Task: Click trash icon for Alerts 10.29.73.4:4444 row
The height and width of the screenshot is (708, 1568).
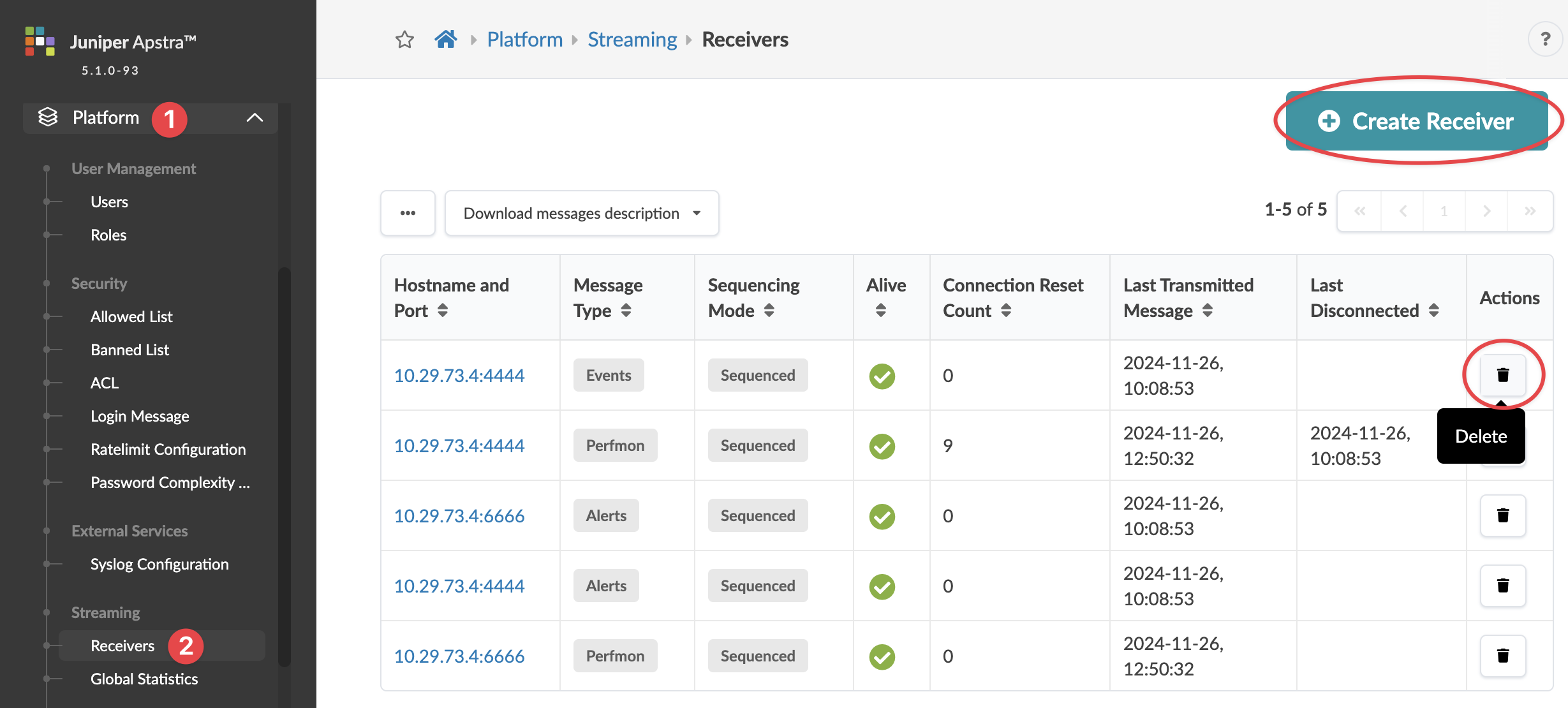Action: (1502, 586)
